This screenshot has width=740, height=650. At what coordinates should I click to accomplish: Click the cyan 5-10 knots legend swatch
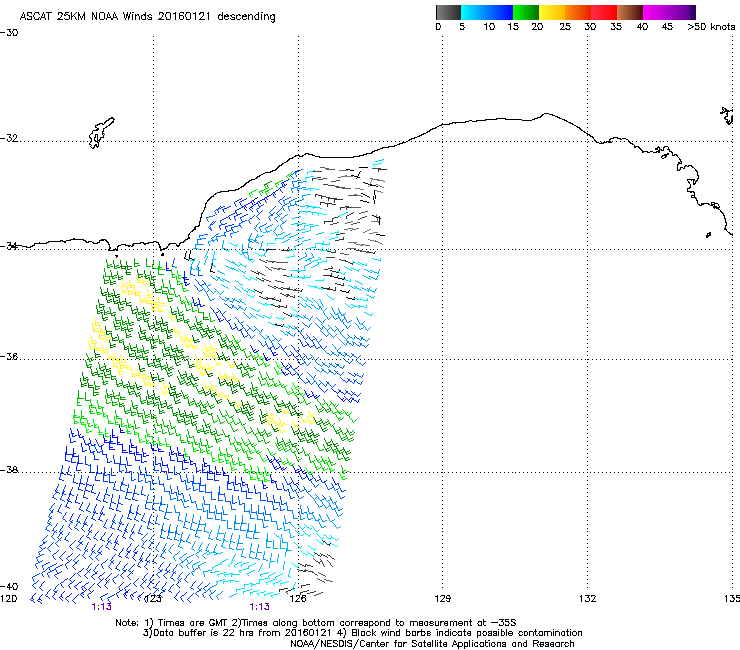[474, 12]
